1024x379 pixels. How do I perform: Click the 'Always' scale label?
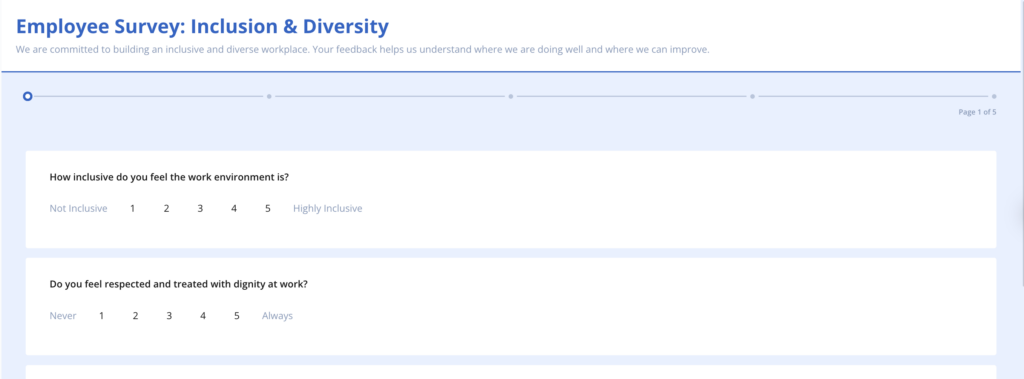click(278, 316)
